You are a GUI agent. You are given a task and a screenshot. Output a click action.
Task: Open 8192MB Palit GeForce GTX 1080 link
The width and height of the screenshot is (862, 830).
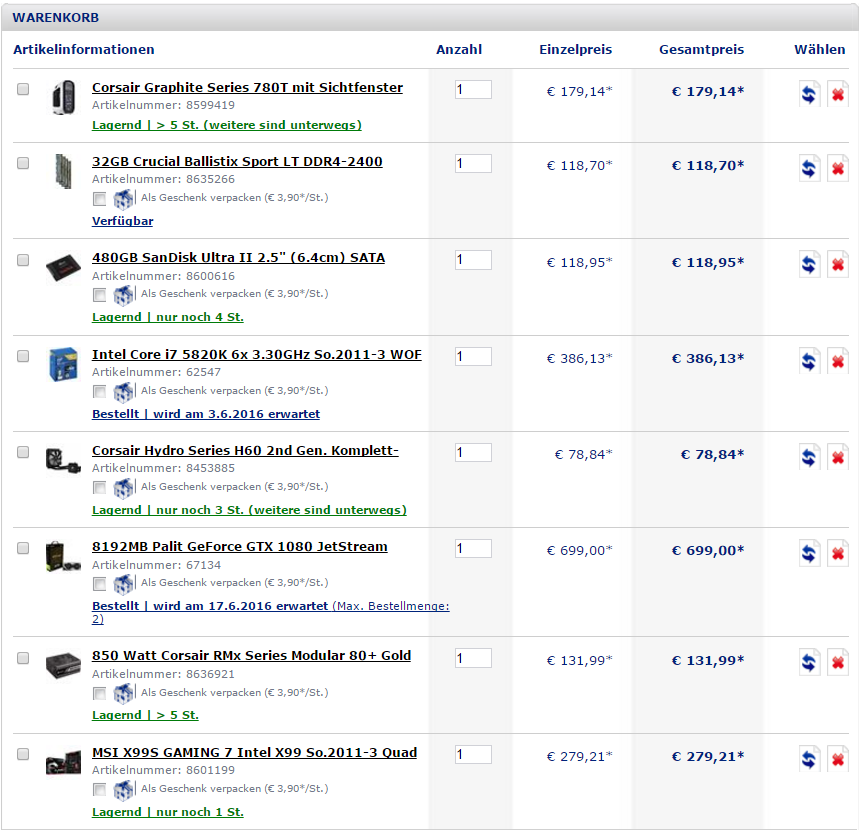240,547
